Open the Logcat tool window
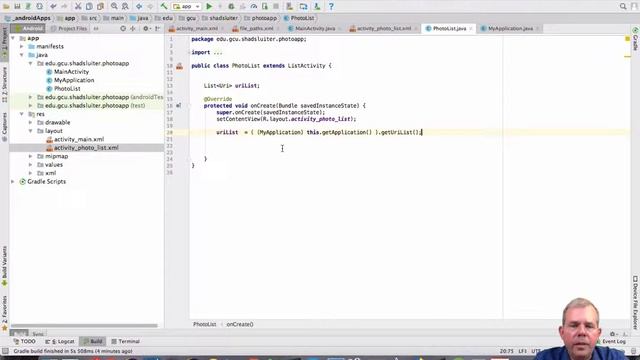This screenshot has height=360, width=640. point(60,341)
